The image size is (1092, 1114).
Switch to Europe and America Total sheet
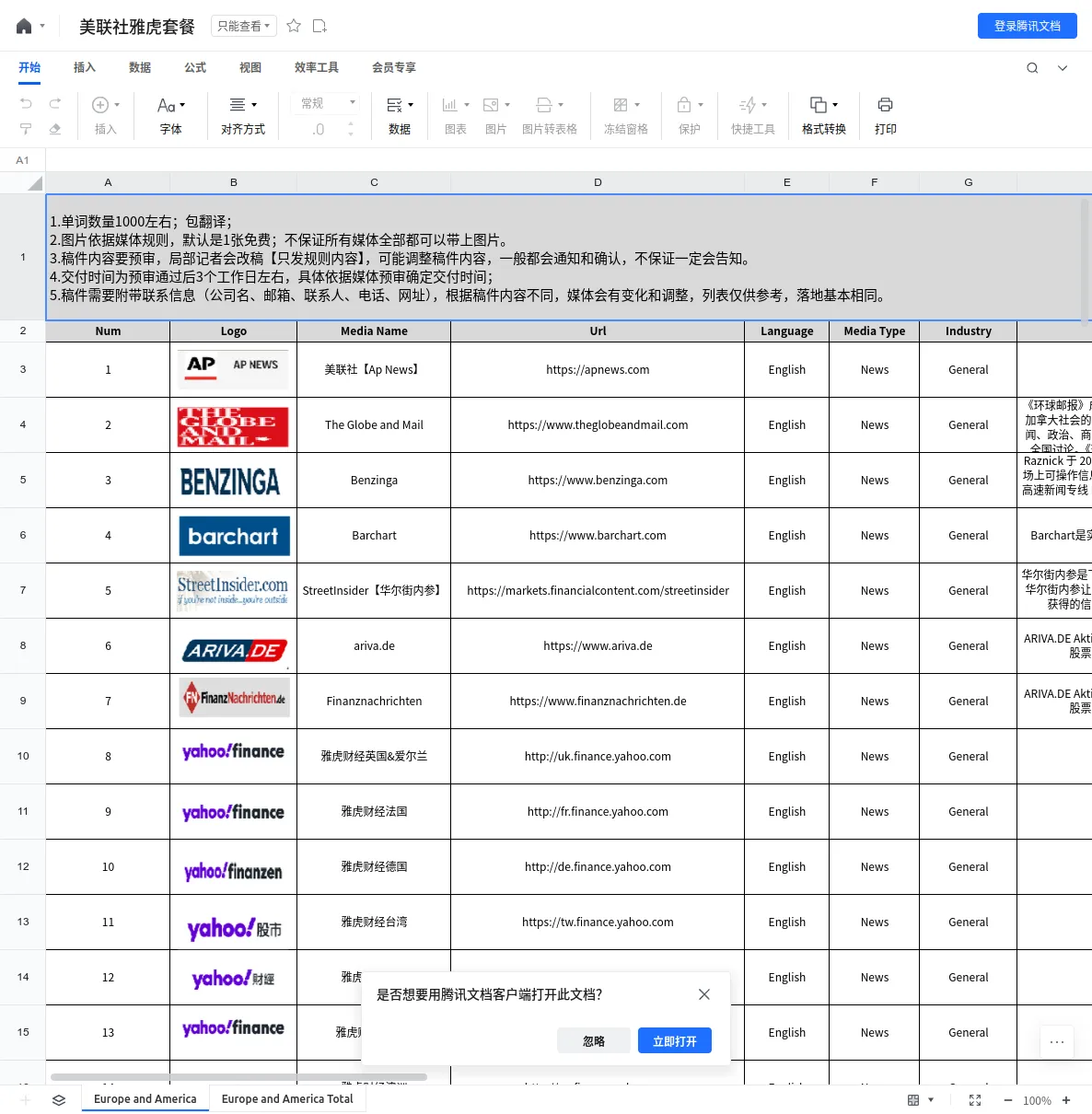pos(287,1099)
